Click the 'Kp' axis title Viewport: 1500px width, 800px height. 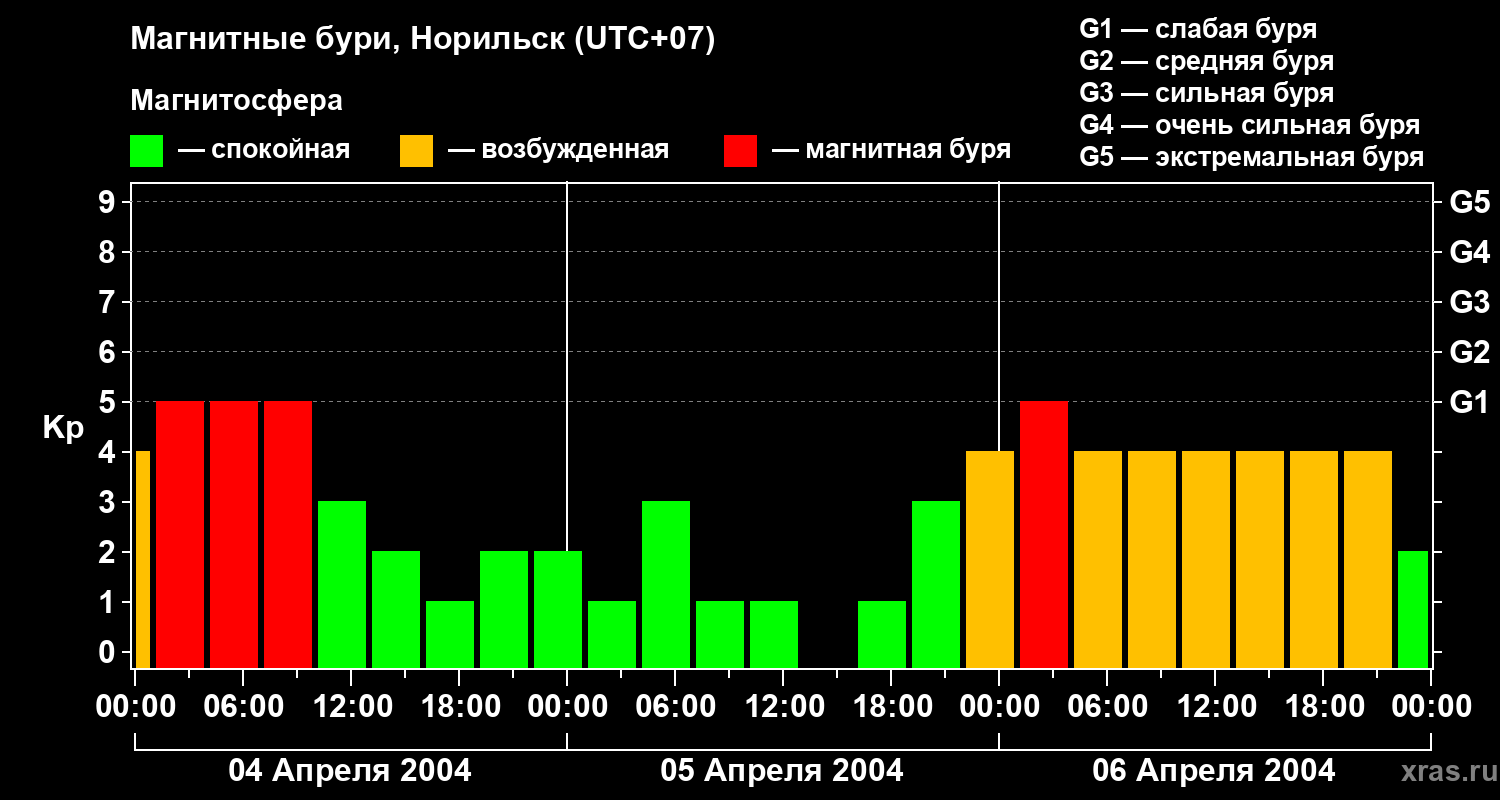click(x=63, y=428)
